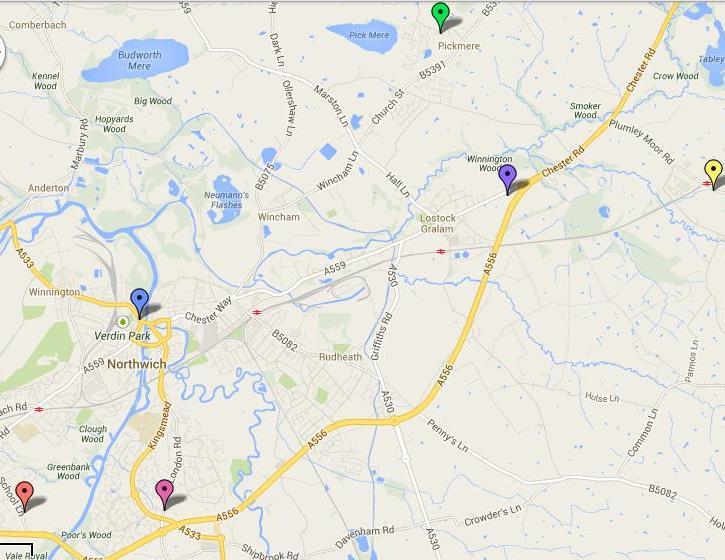The image size is (725, 560).
Task: Click the Verdin Park green tree icon
Action: click(123, 321)
